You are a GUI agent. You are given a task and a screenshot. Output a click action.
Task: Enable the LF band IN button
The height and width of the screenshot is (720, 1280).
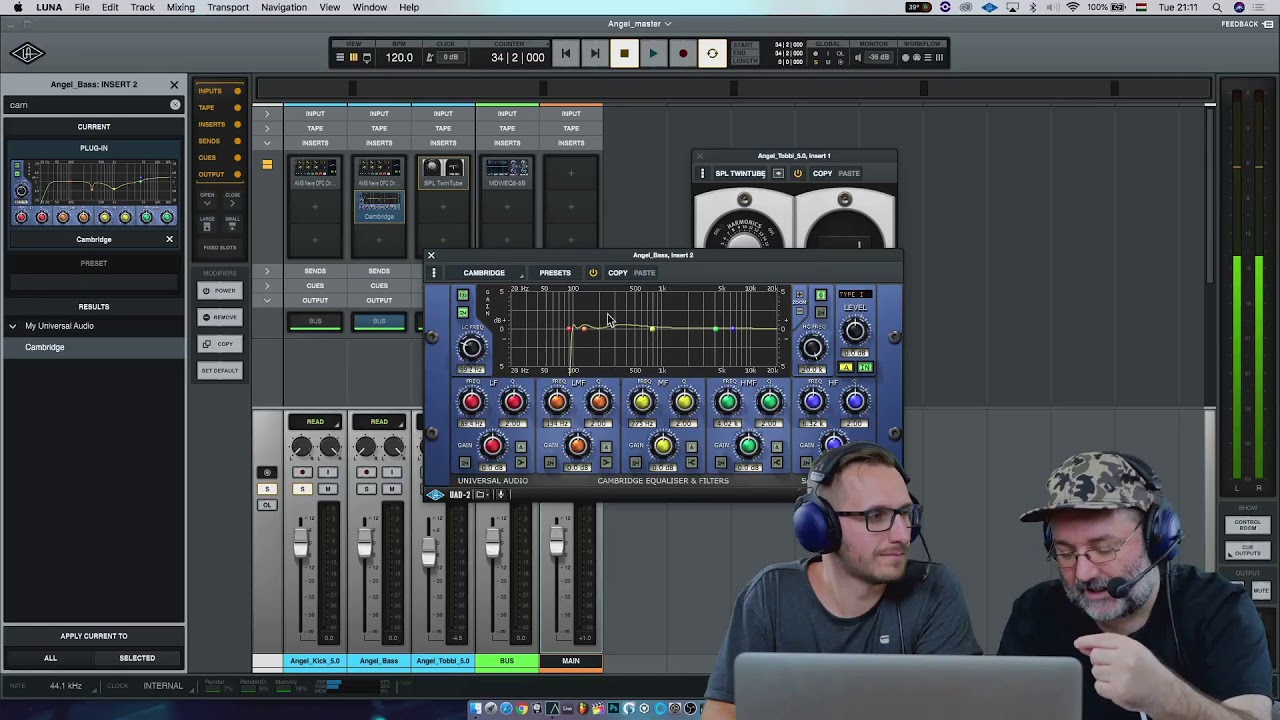(x=465, y=463)
